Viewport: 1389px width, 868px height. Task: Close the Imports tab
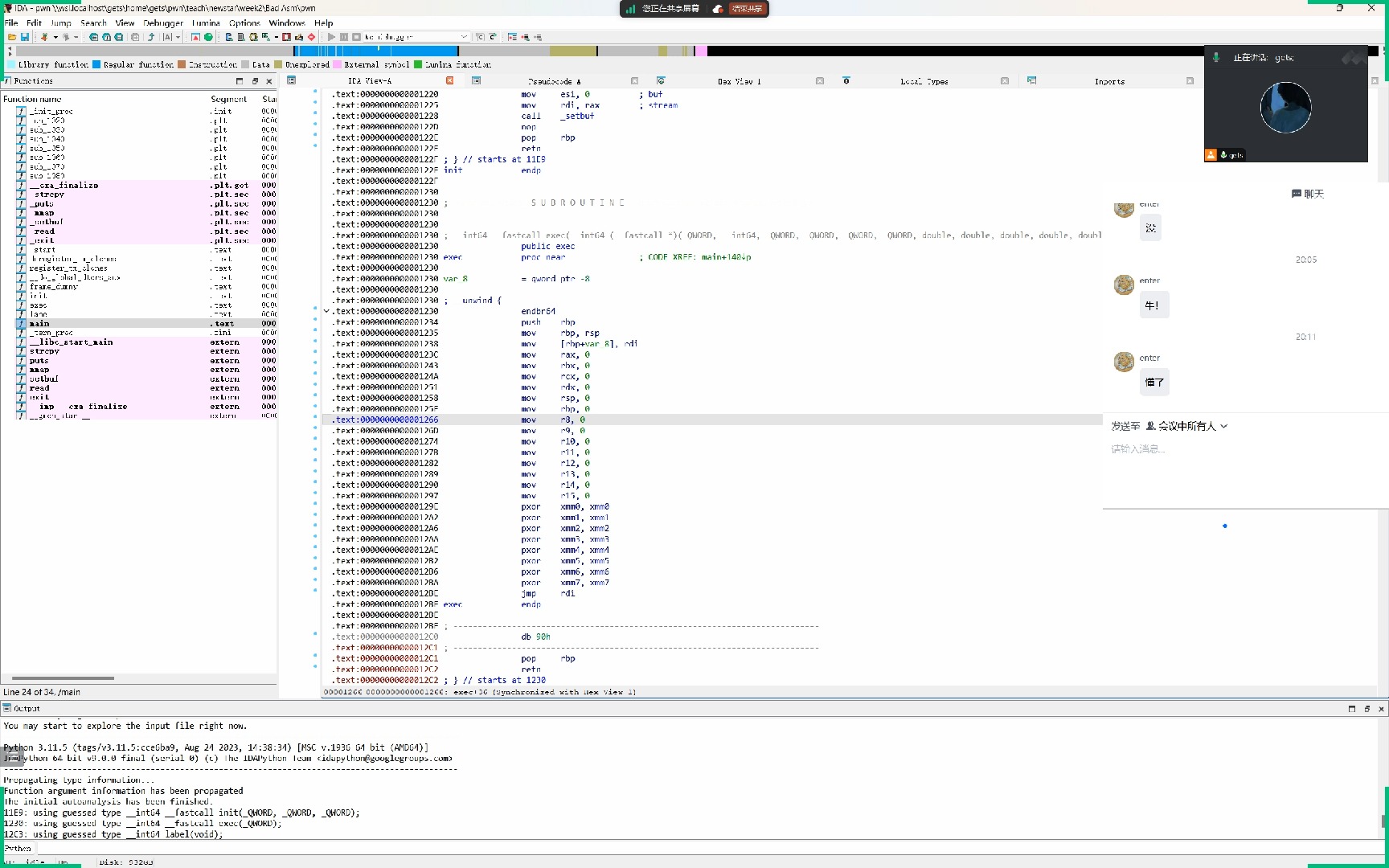pyautogui.click(x=1190, y=80)
